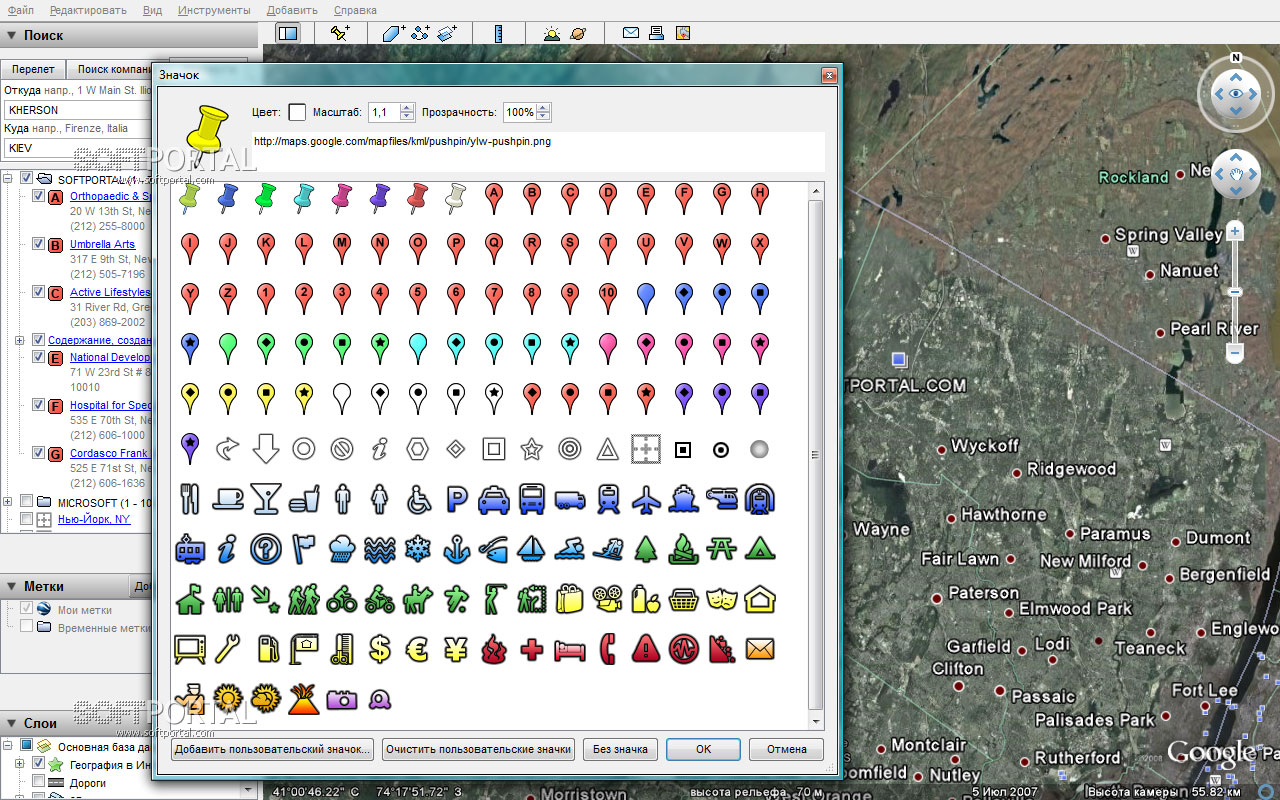This screenshot has height=800, width=1280.
Task: Collapse the Слои panel triangle
Action: [x=11, y=722]
